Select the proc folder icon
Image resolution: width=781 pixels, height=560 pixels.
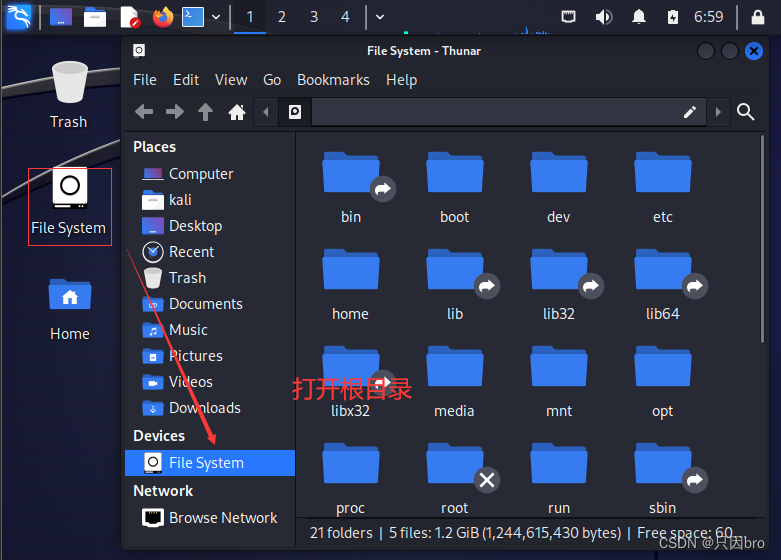click(x=351, y=463)
